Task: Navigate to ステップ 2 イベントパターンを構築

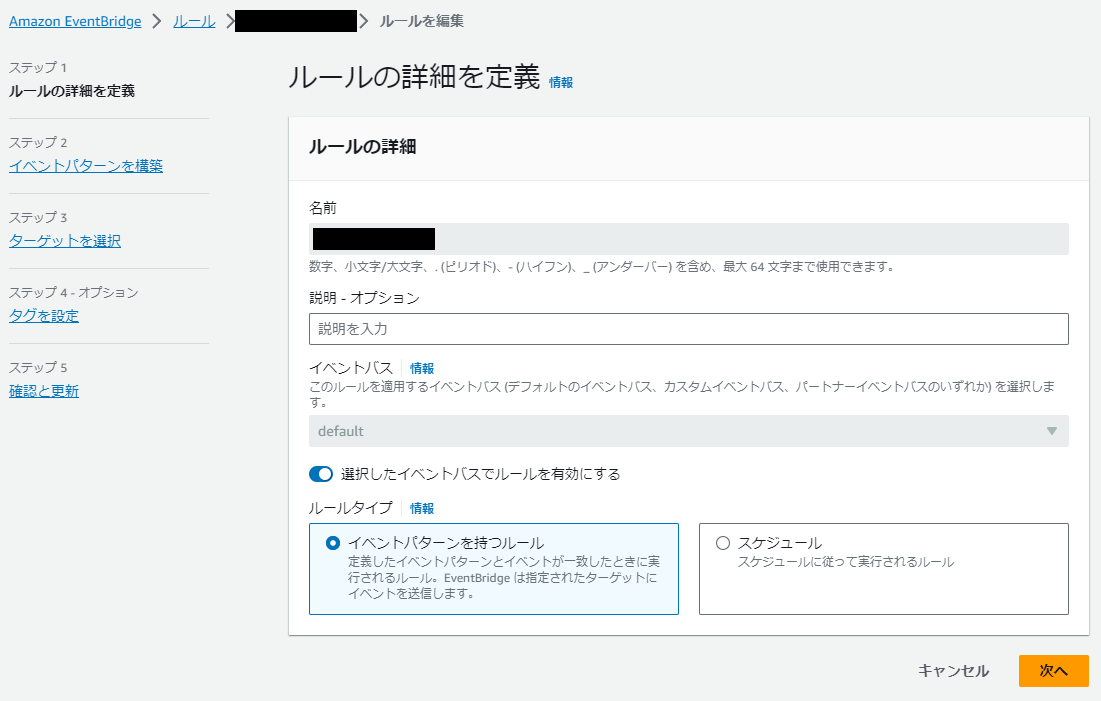Action: coord(85,166)
